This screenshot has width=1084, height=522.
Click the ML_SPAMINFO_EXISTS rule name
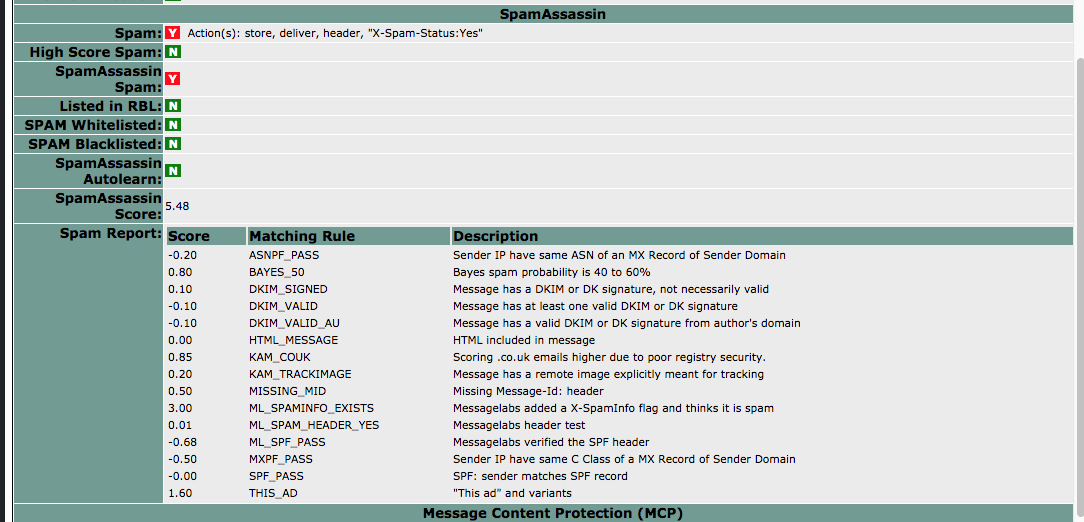[311, 408]
